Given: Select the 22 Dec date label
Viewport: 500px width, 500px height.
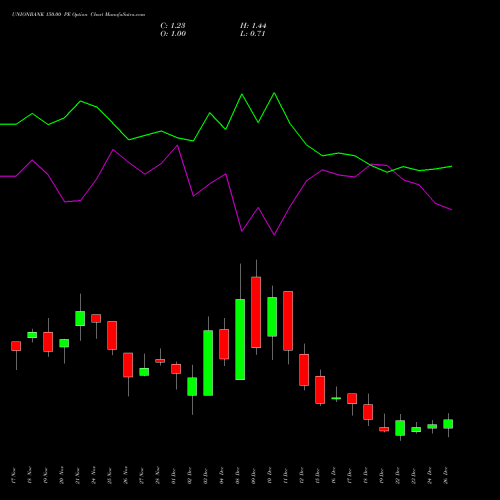Looking at the screenshot, I should (x=398, y=475).
